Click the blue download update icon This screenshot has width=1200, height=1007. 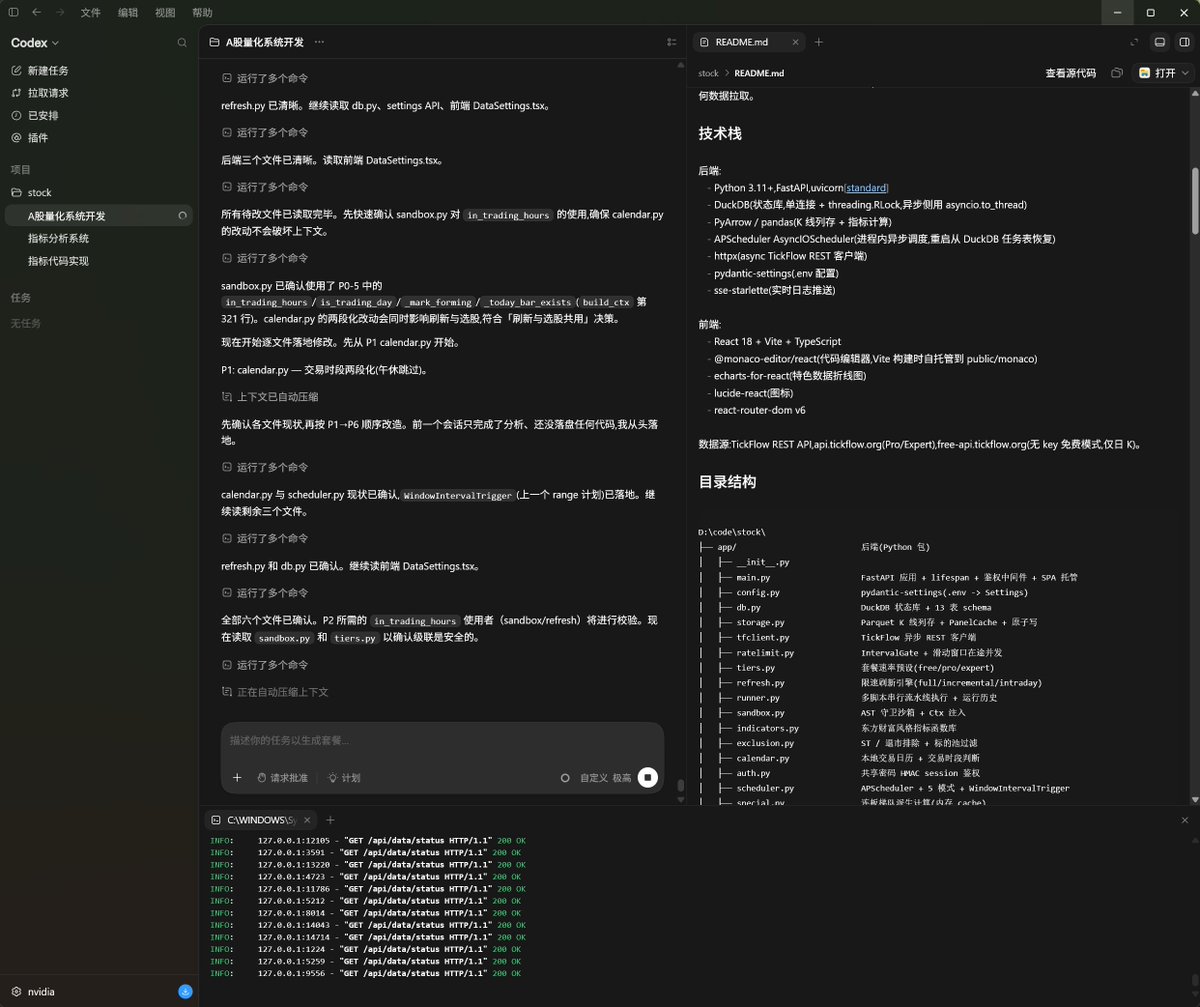pos(185,992)
